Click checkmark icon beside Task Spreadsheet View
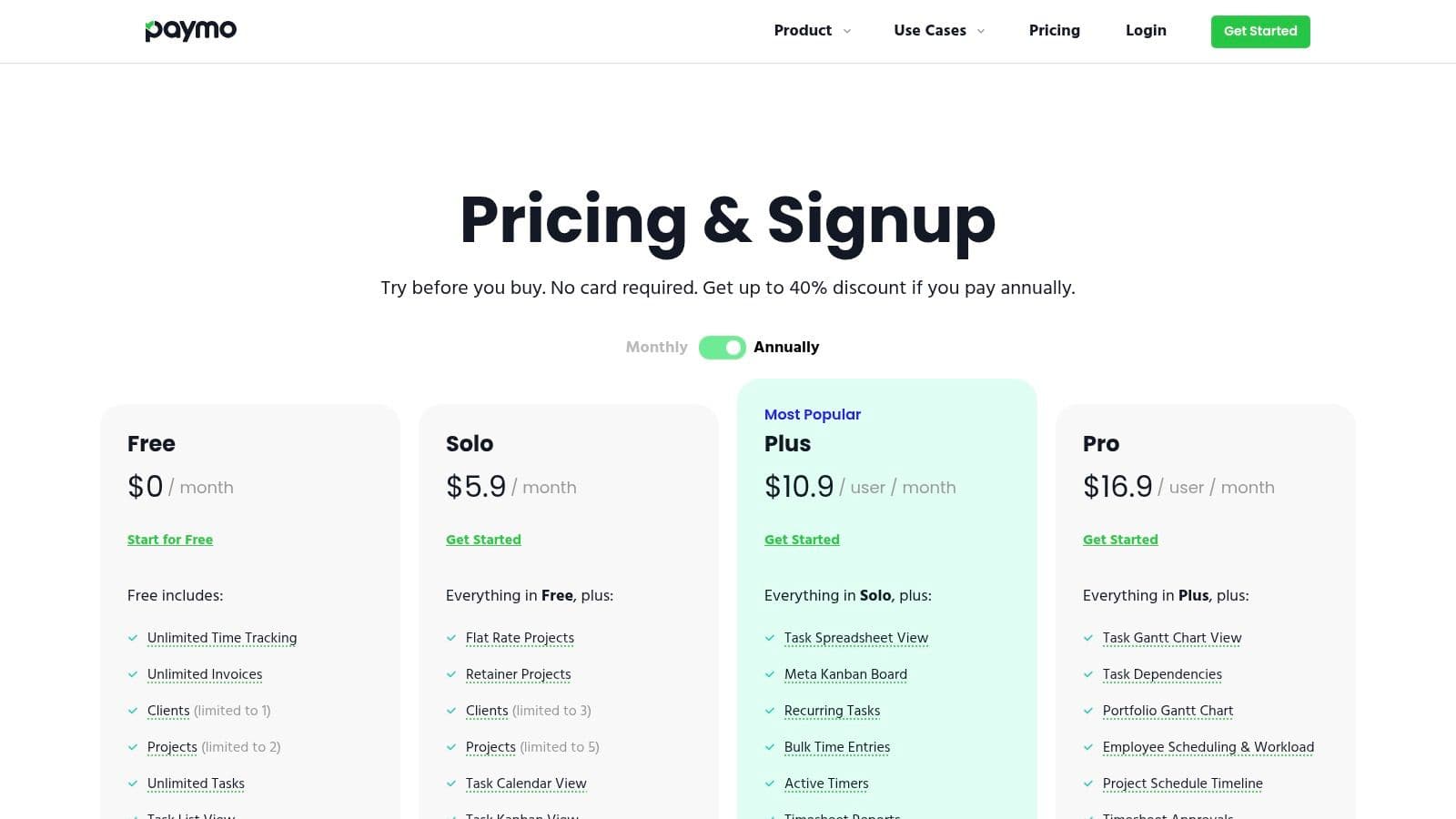This screenshot has width=1456, height=819. [x=770, y=638]
